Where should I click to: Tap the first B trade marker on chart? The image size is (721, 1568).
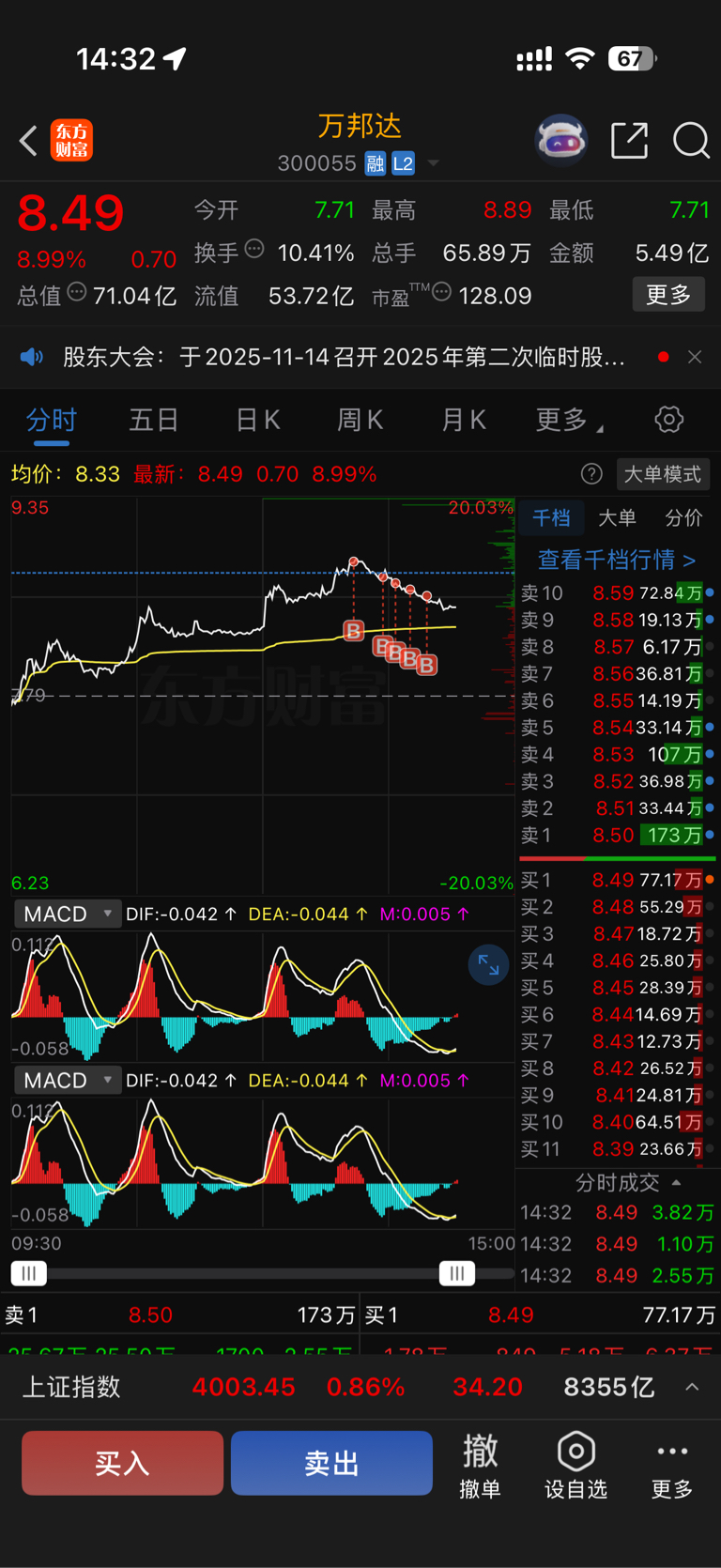[353, 630]
